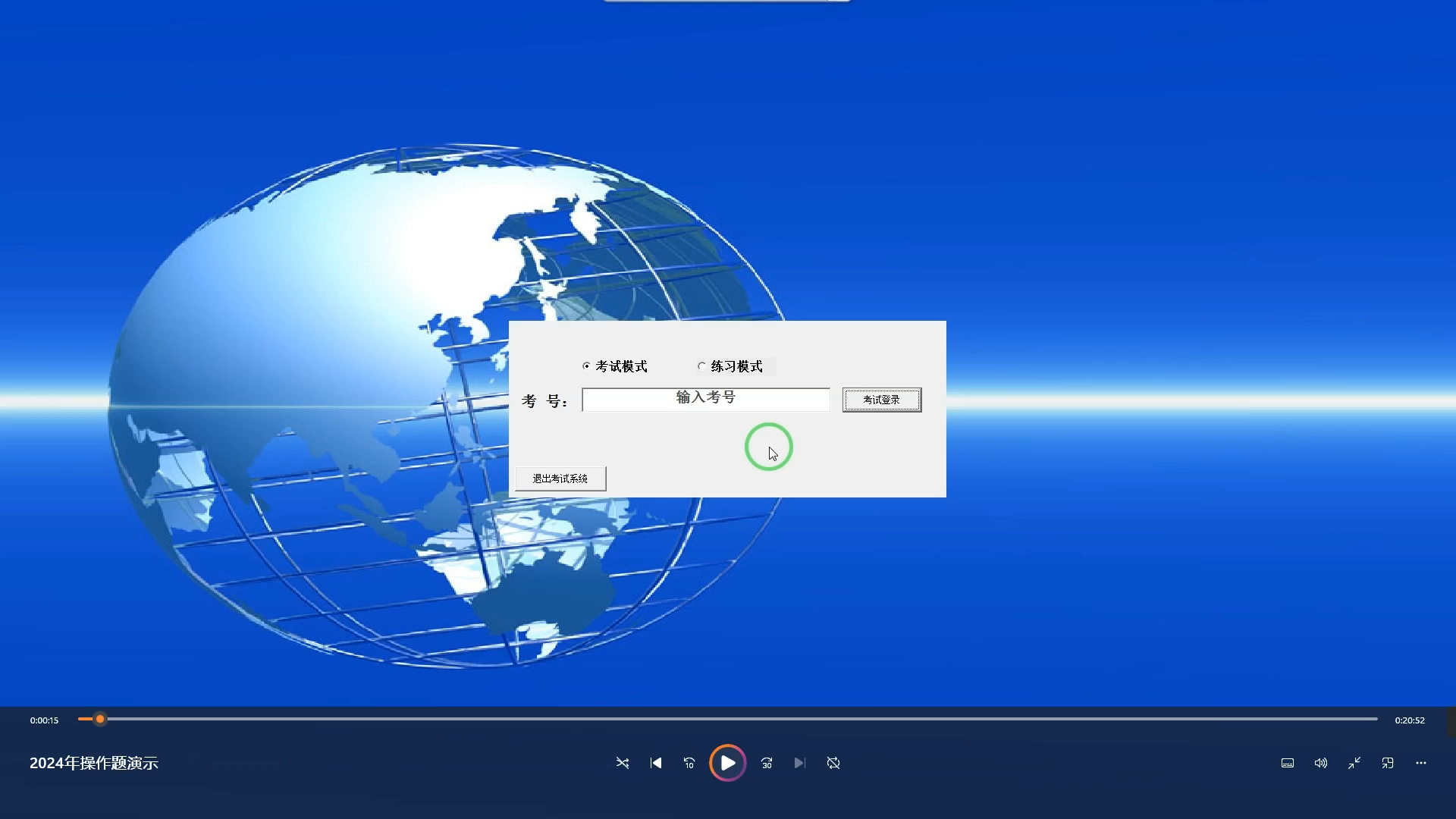Open subtitles and captions menu
Screen dimensions: 1456x819
click(x=1288, y=763)
